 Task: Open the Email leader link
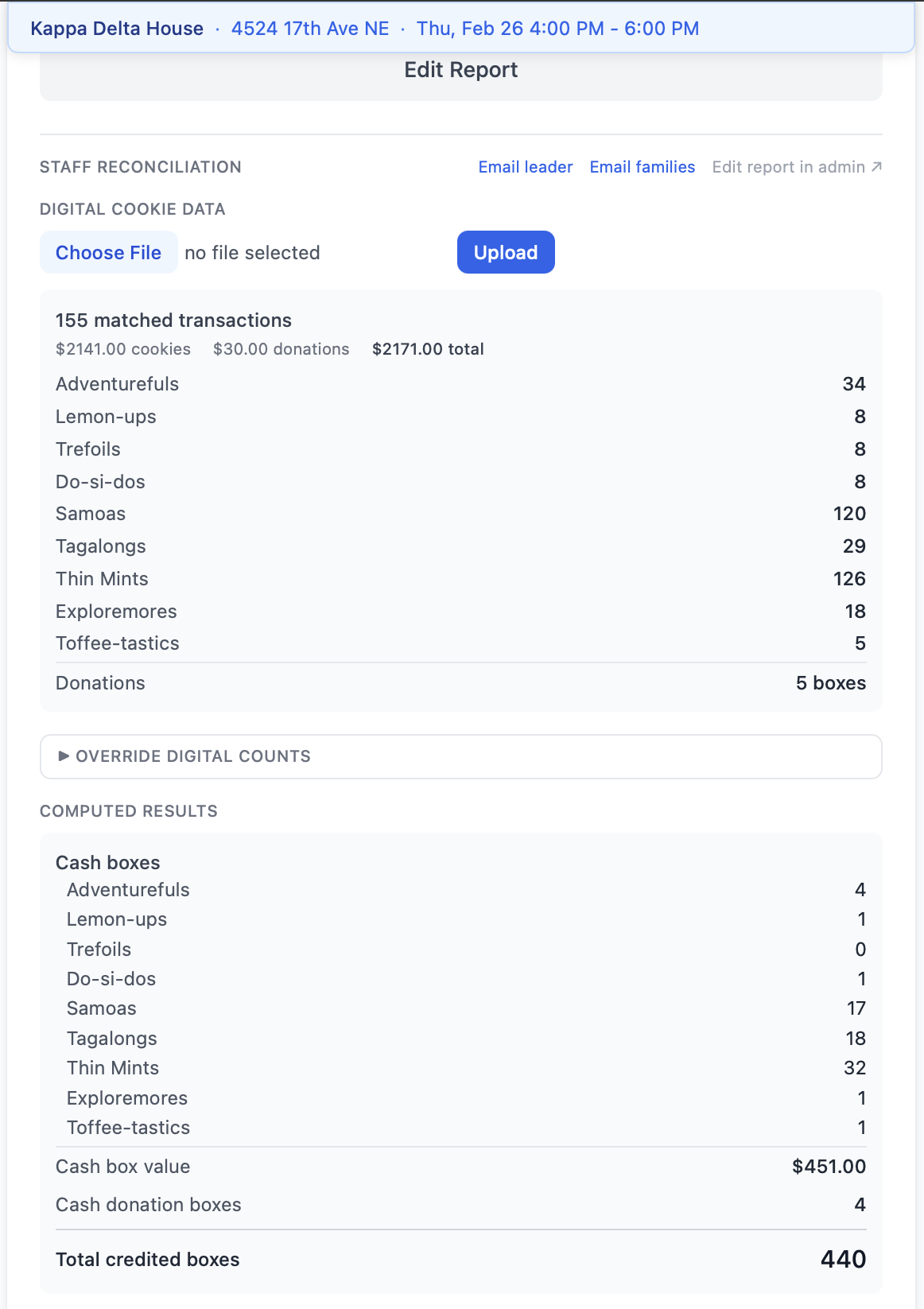click(525, 167)
